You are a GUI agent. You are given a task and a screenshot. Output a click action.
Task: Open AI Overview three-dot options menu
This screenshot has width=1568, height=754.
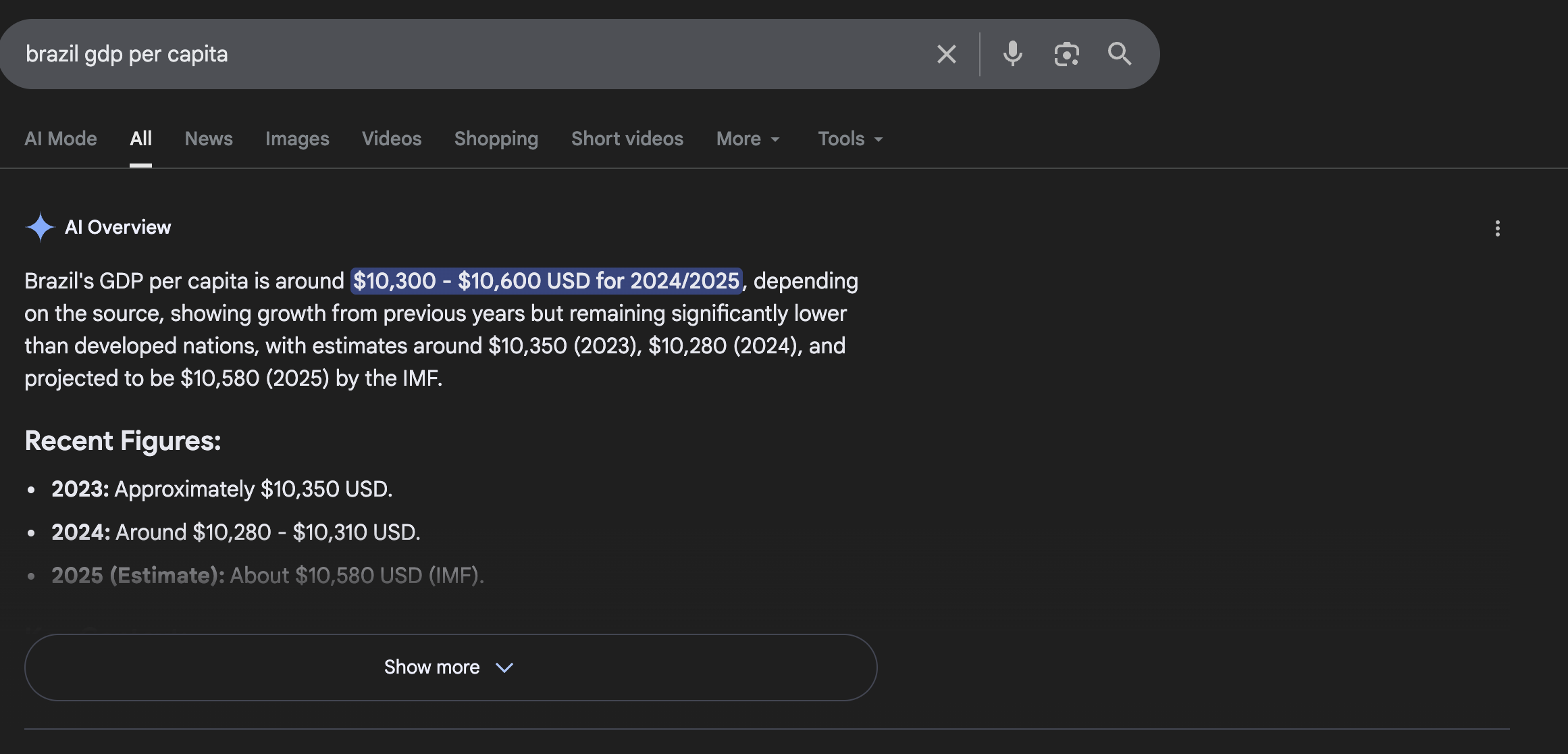(x=1497, y=228)
